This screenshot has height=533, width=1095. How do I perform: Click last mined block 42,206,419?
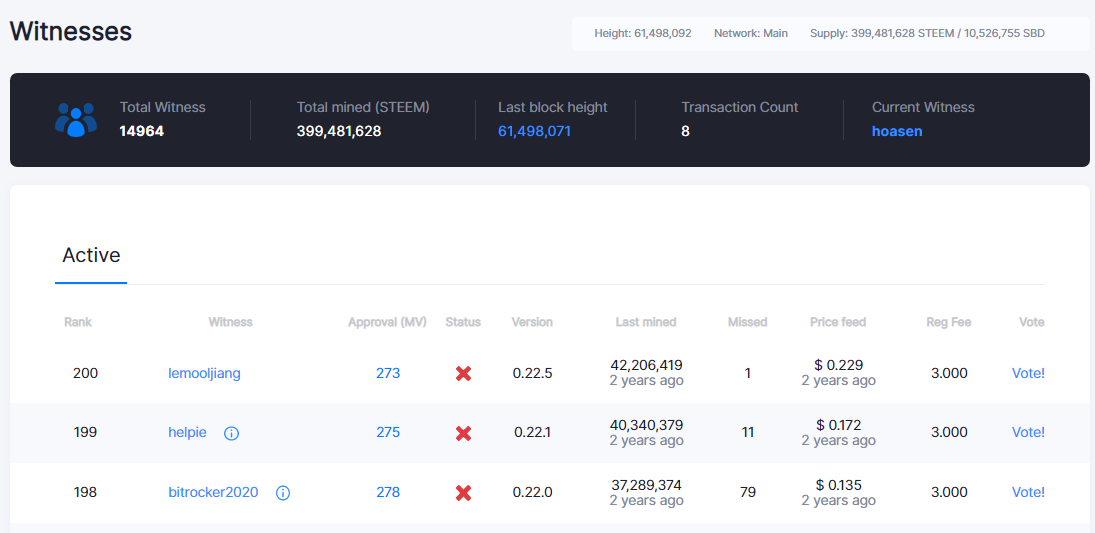[x=646, y=365]
